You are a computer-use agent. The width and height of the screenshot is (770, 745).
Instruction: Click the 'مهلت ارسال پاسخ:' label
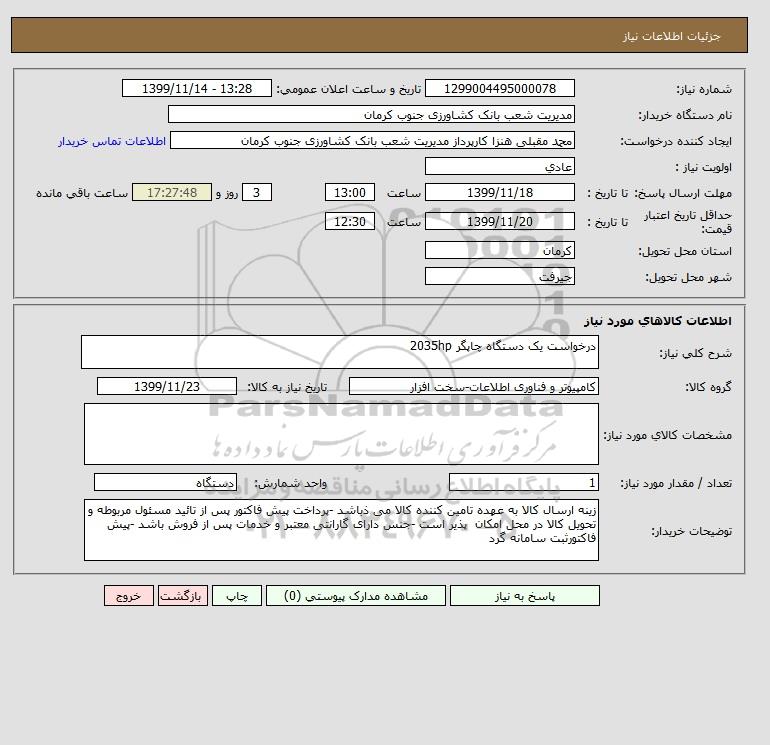[684, 193]
